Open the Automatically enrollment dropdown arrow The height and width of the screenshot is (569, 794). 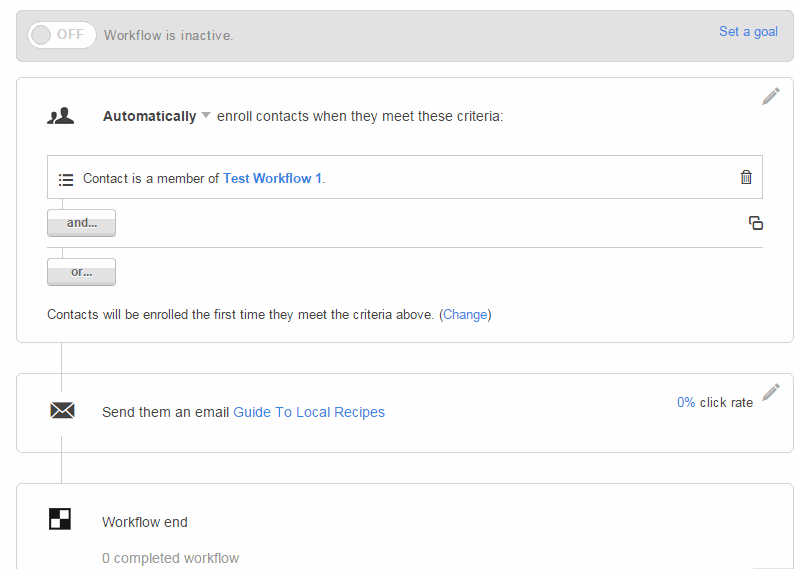tap(206, 116)
